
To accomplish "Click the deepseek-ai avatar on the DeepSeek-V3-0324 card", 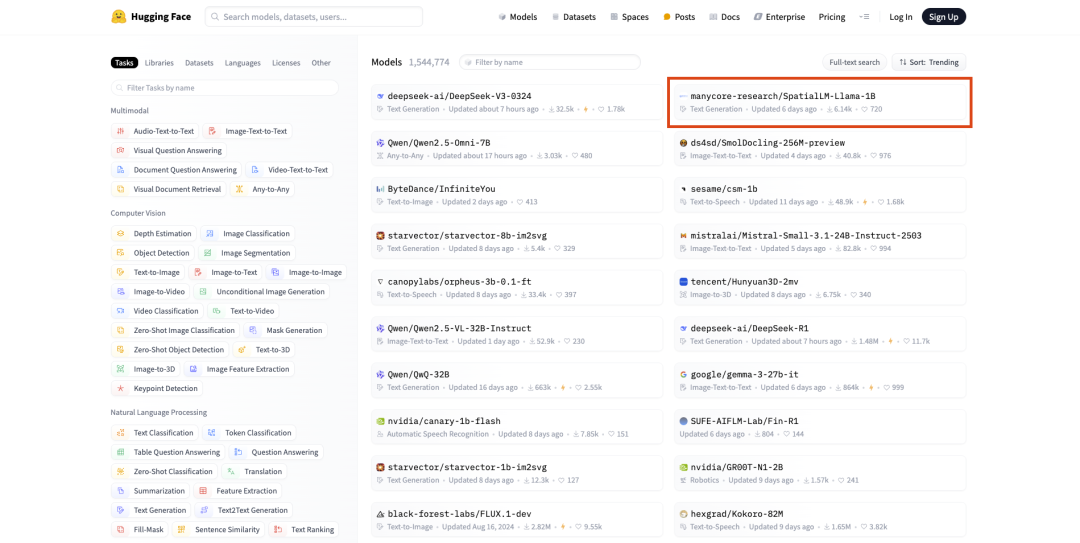I will click(x=380, y=96).
